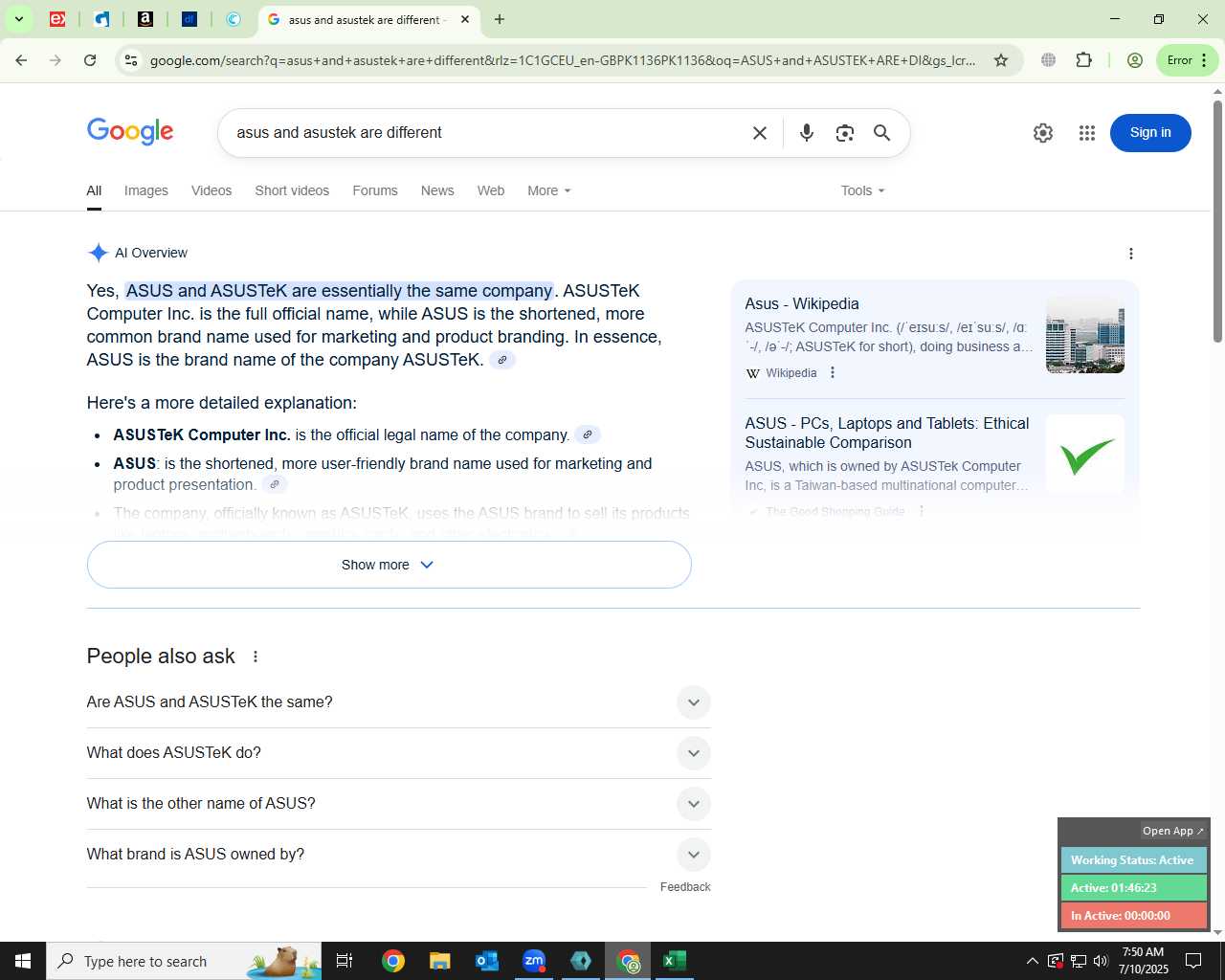
Task: Open the source link chip after 'company ASUSTeK.'
Action: (x=502, y=360)
